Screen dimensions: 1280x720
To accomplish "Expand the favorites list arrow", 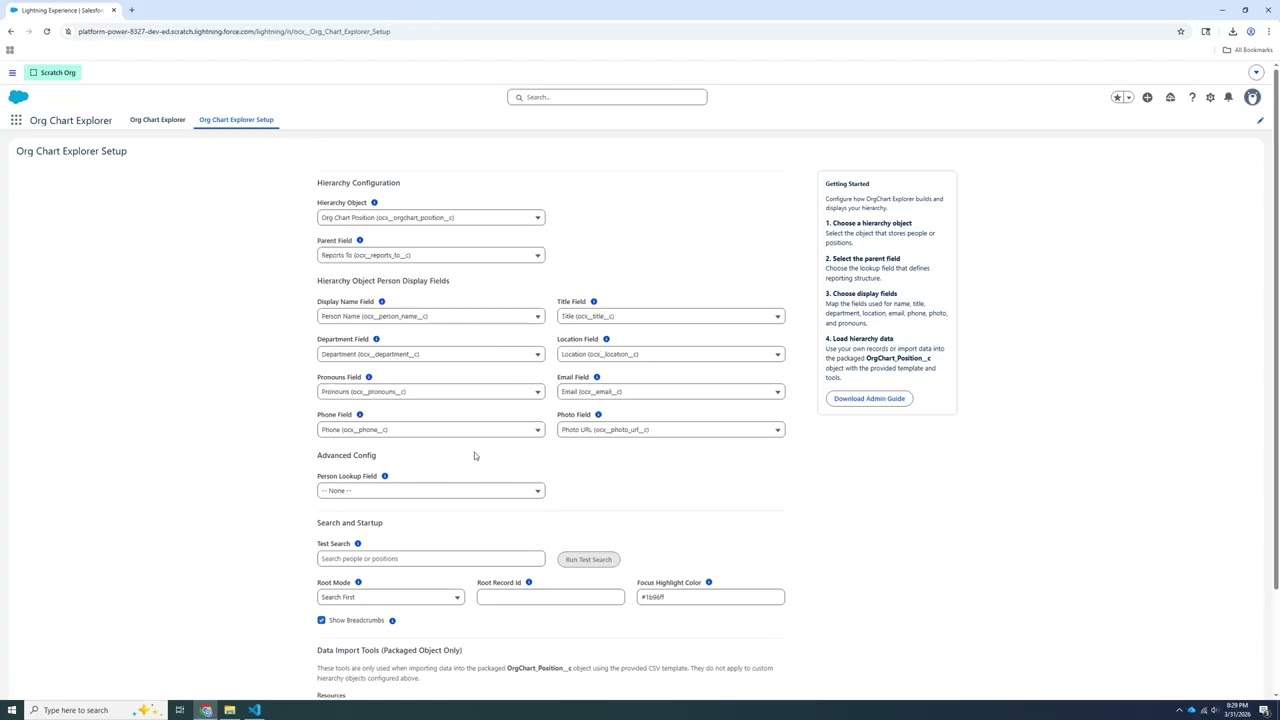I will point(1129,97).
